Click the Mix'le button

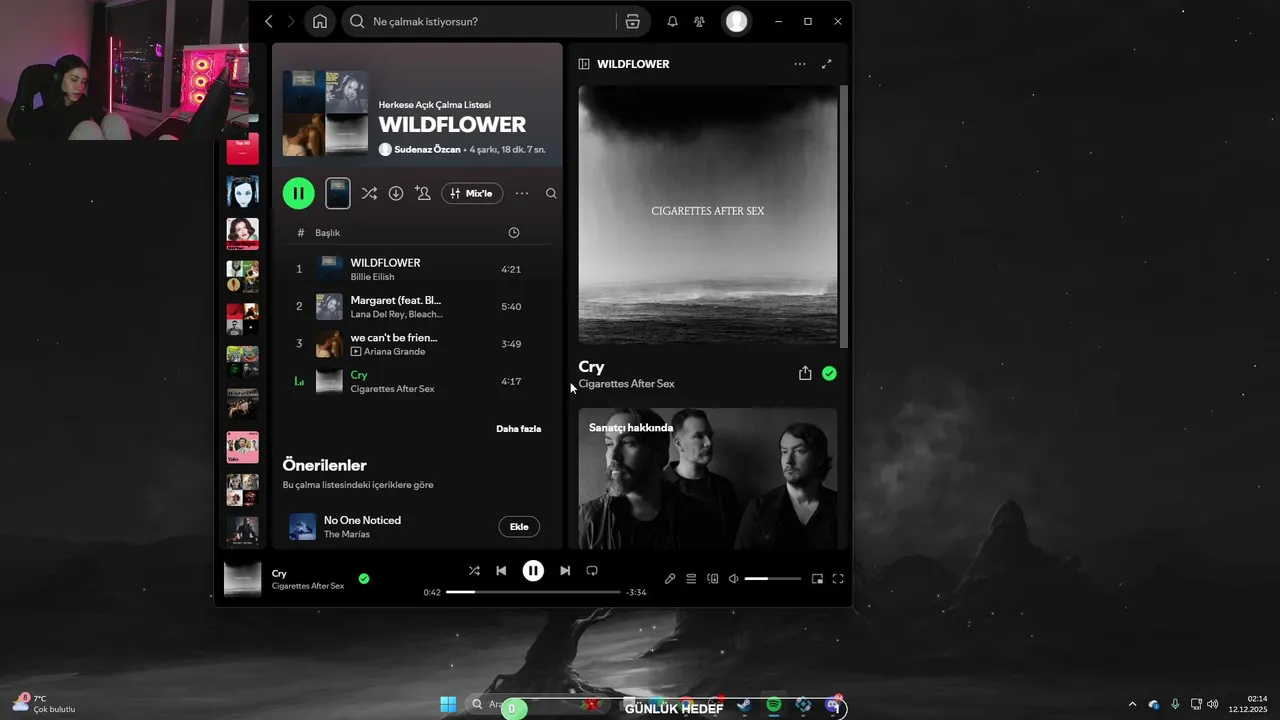pos(472,193)
